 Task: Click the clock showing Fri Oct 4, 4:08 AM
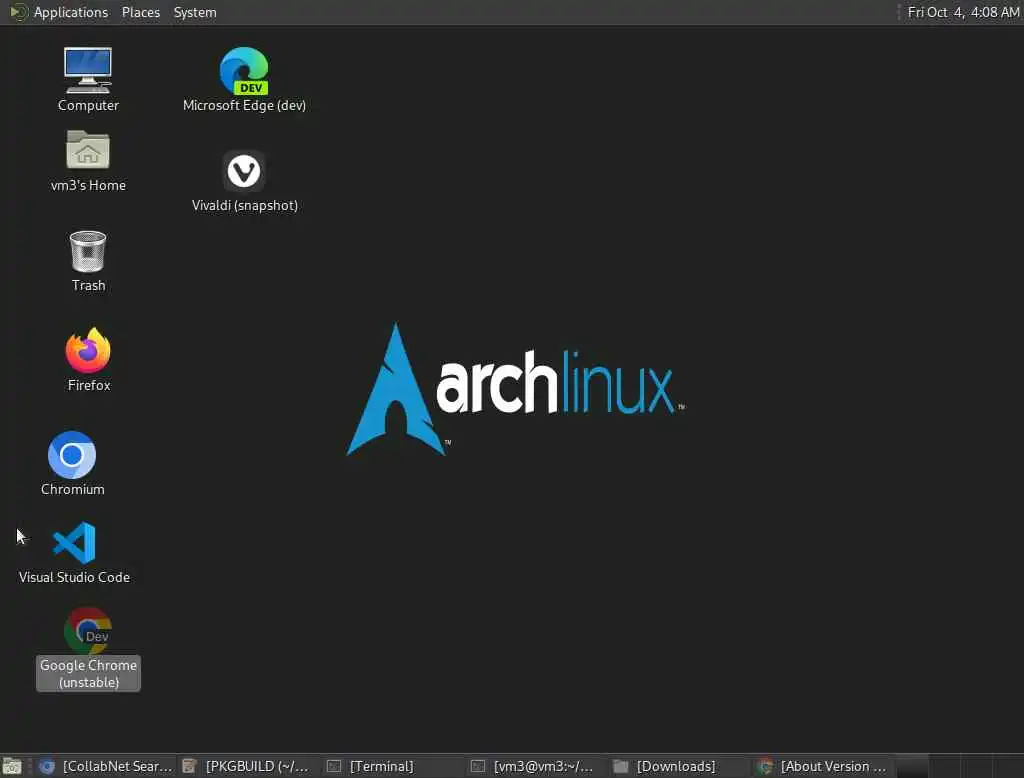[963, 12]
